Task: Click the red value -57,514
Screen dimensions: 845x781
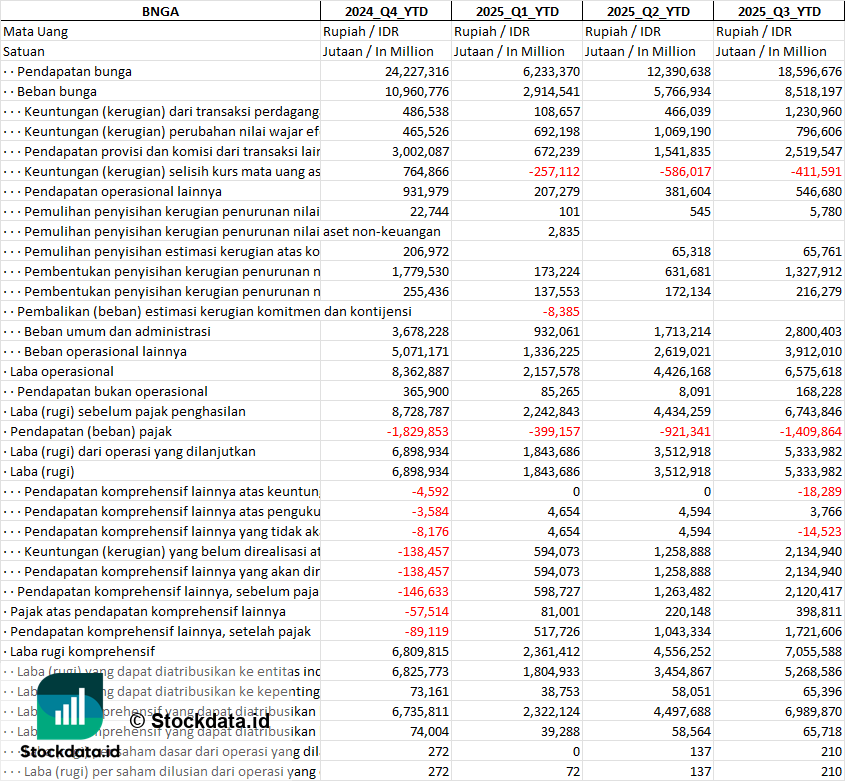Action: pyautogui.click(x=427, y=611)
